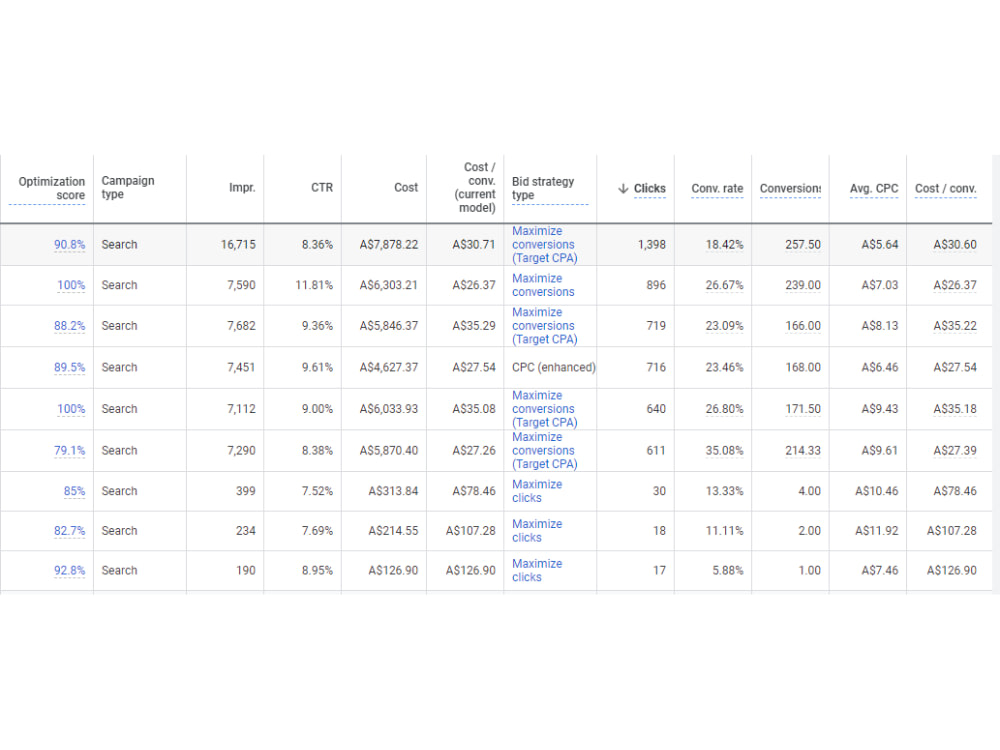Open Maximize conversions link in 896 clicks row
This screenshot has height=750, width=1000.
click(x=543, y=285)
